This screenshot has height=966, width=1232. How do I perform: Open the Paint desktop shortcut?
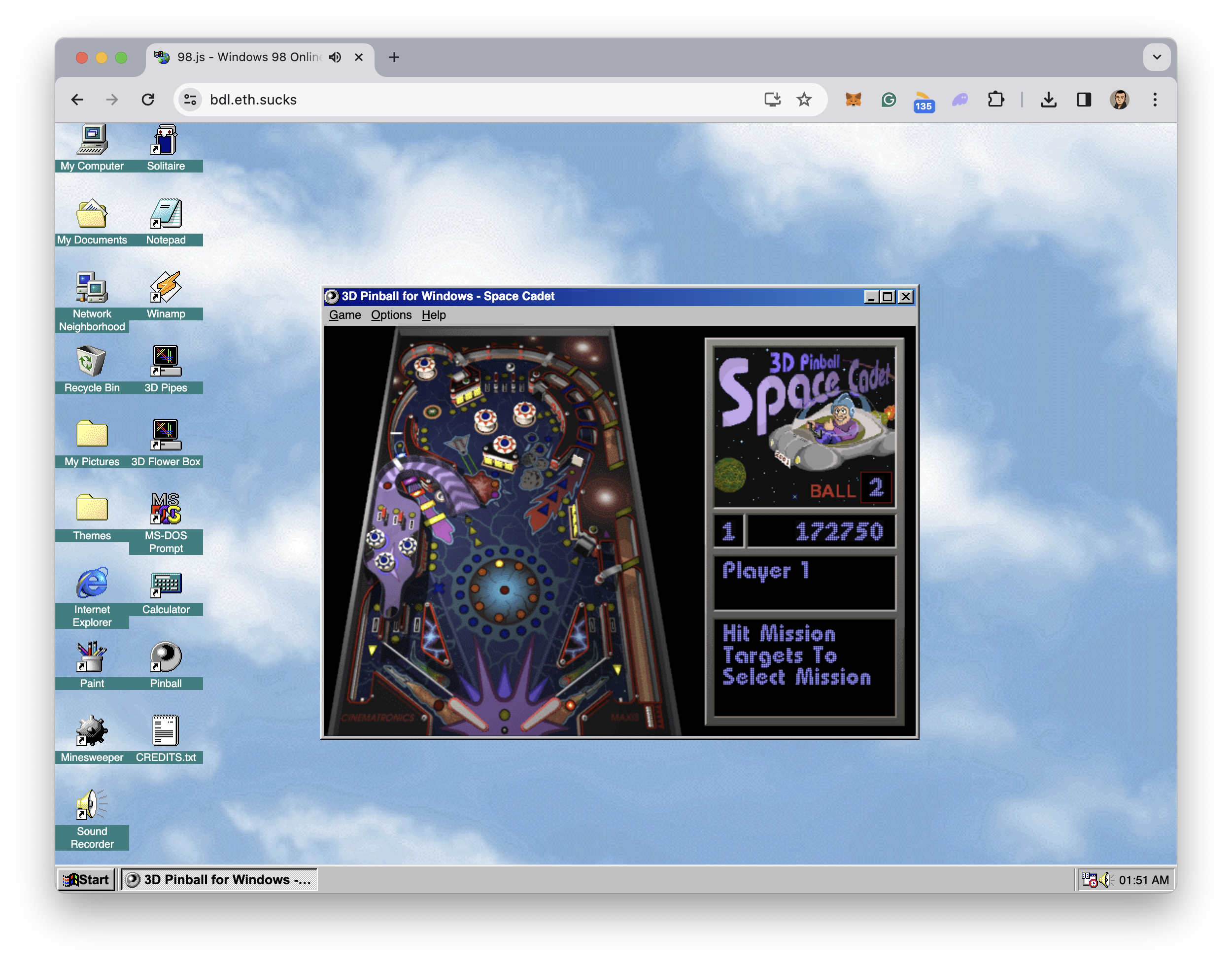point(92,658)
